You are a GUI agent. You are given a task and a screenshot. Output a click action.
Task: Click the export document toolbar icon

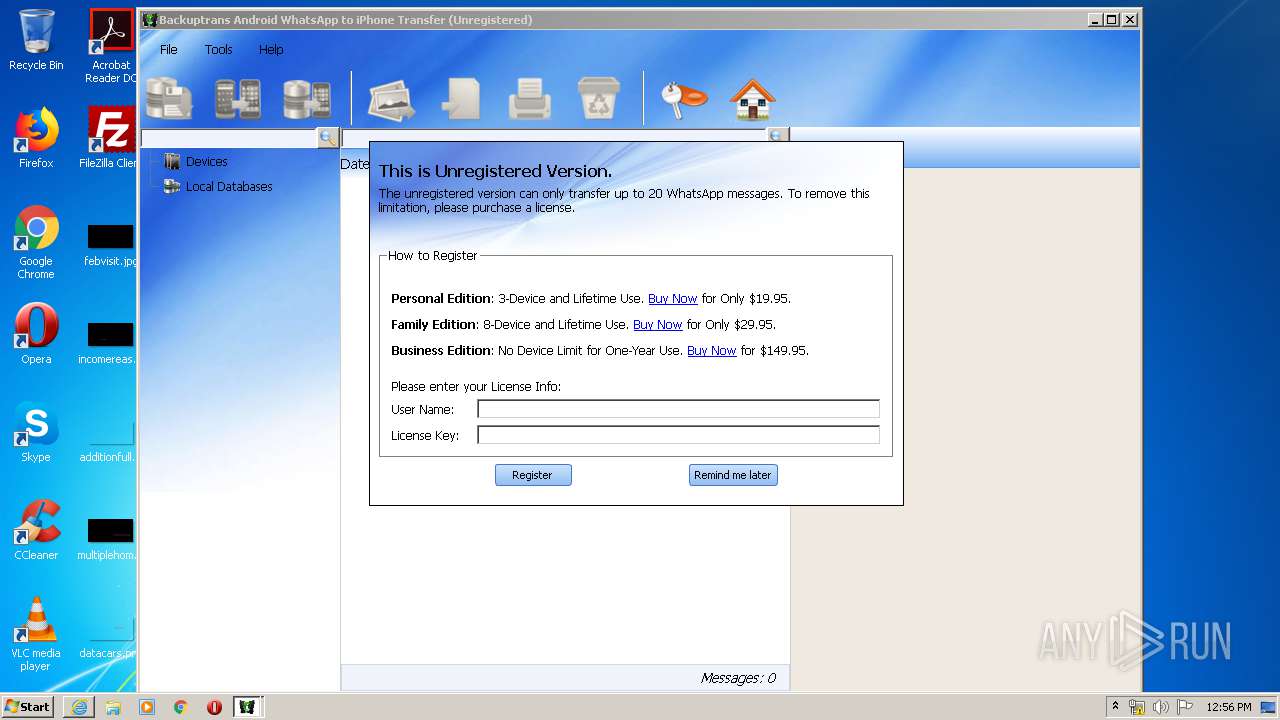pyautogui.click(x=461, y=99)
